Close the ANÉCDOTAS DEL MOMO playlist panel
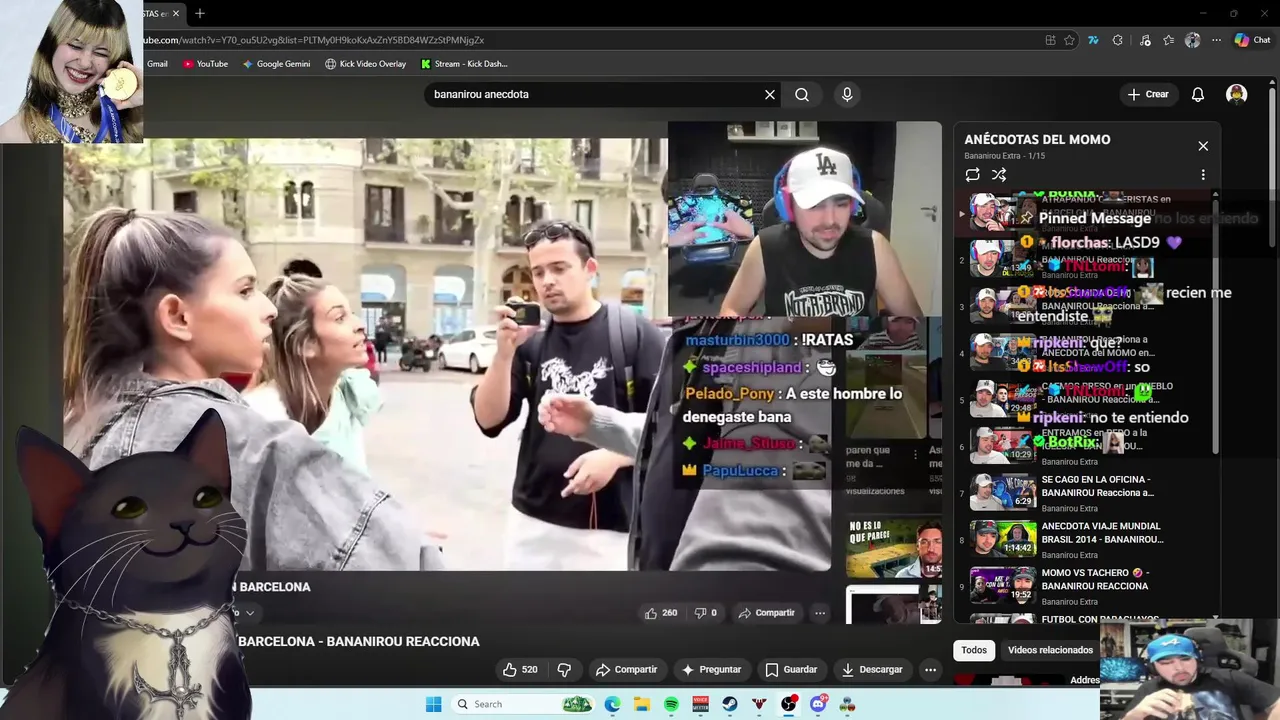 pyautogui.click(x=1203, y=146)
